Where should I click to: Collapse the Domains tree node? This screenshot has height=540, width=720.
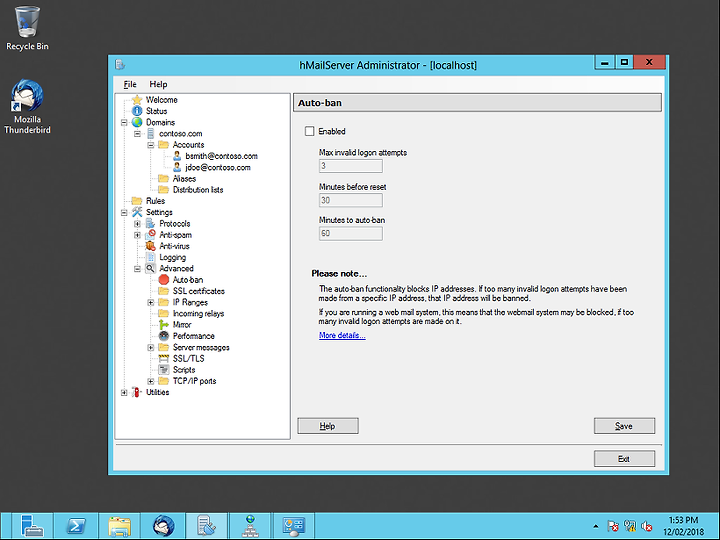click(124, 123)
